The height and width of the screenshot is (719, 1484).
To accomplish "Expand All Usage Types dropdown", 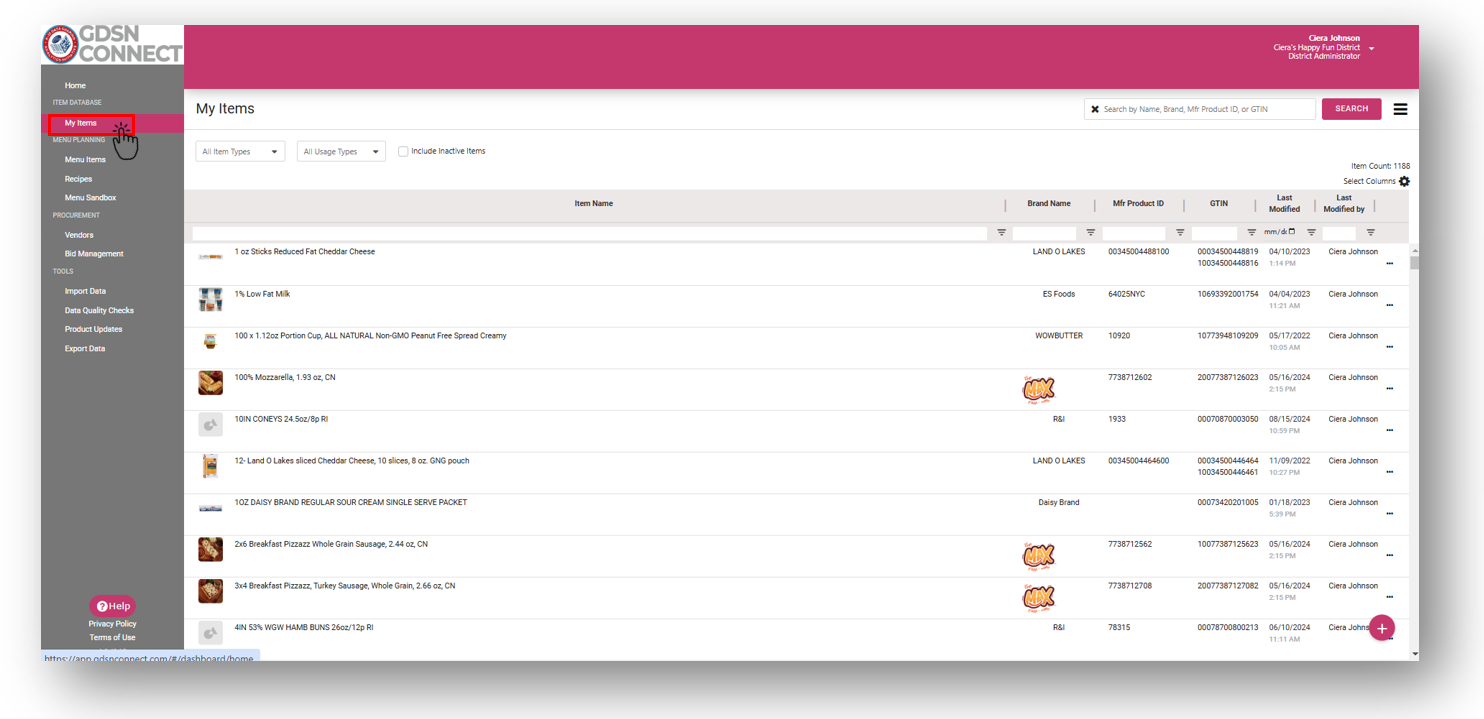I will pyautogui.click(x=341, y=152).
